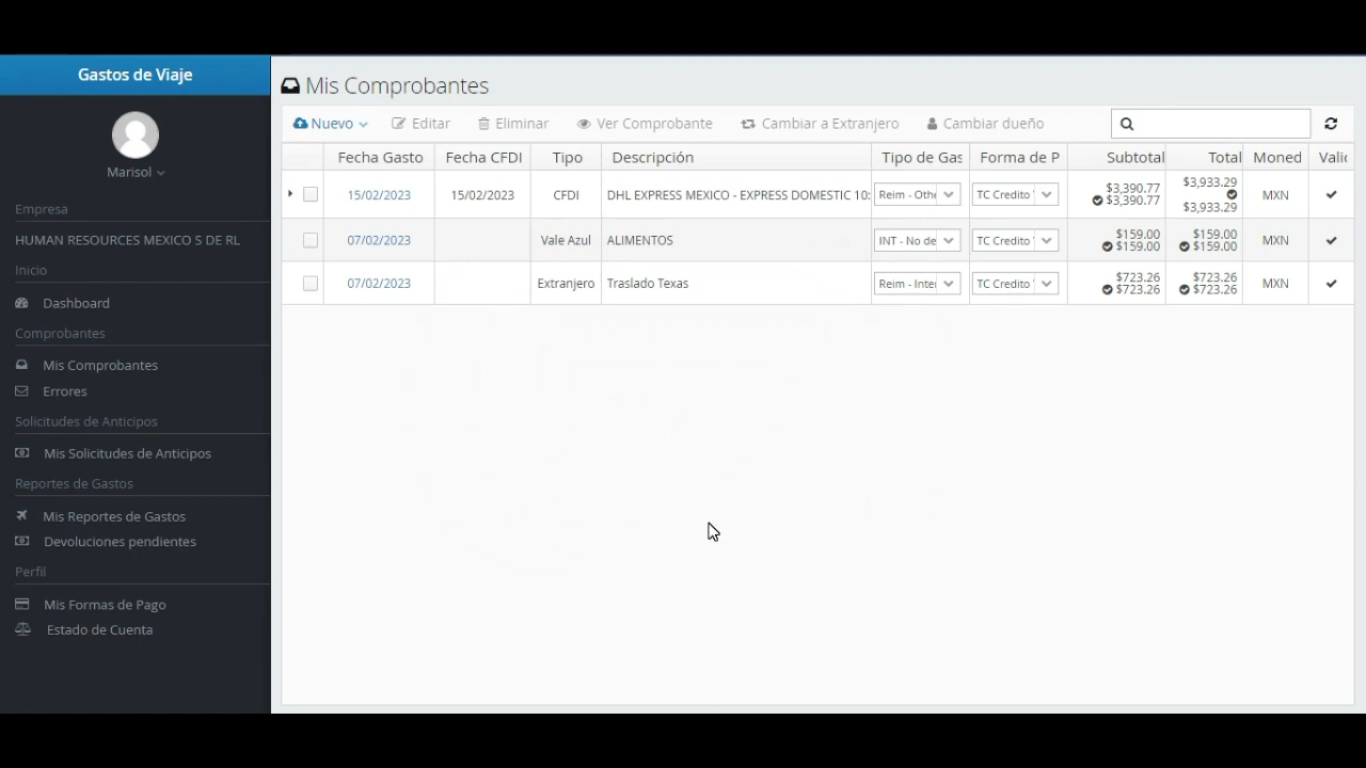Screen dimensions: 1366x768
Task: Open Forma de Pago dropdown in DHL row
Action: point(1015,194)
